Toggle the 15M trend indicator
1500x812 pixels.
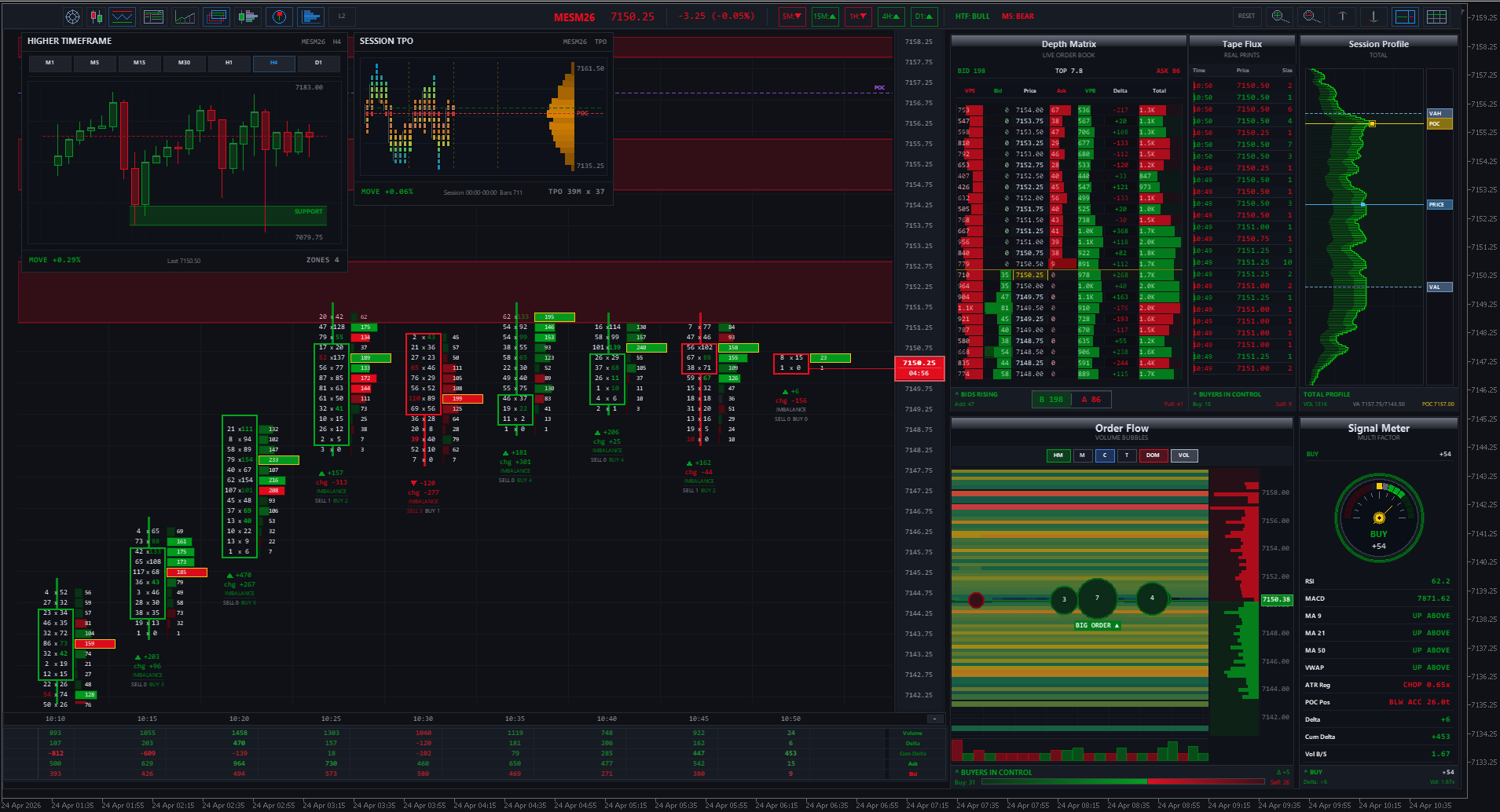coord(825,16)
